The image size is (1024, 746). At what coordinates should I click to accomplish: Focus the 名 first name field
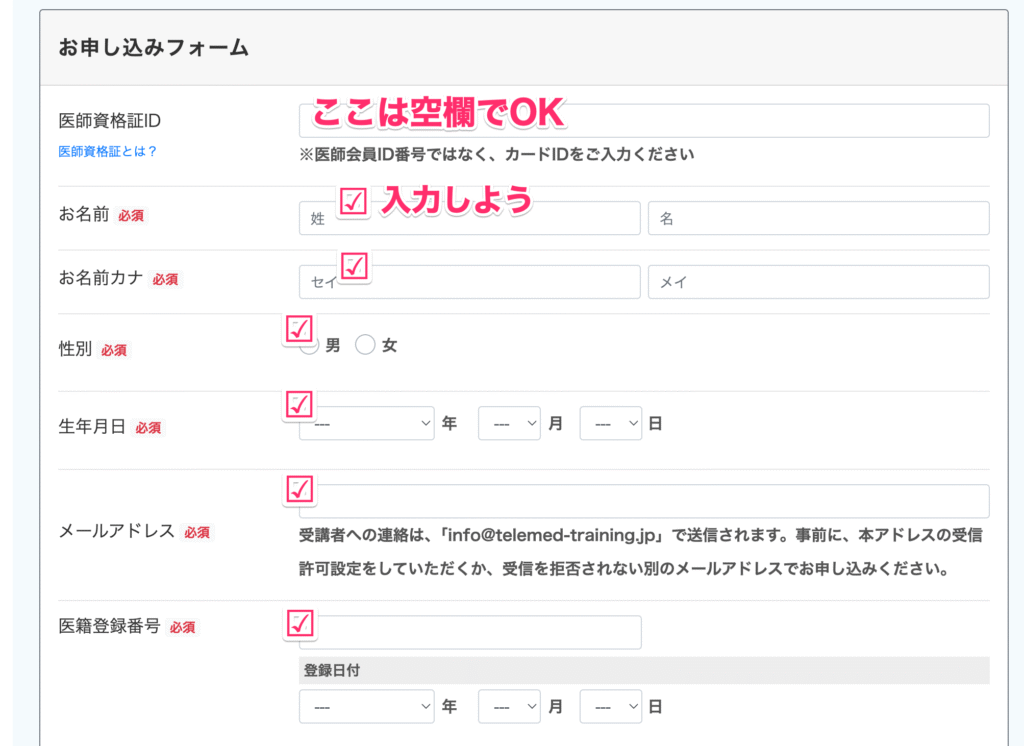[818, 218]
